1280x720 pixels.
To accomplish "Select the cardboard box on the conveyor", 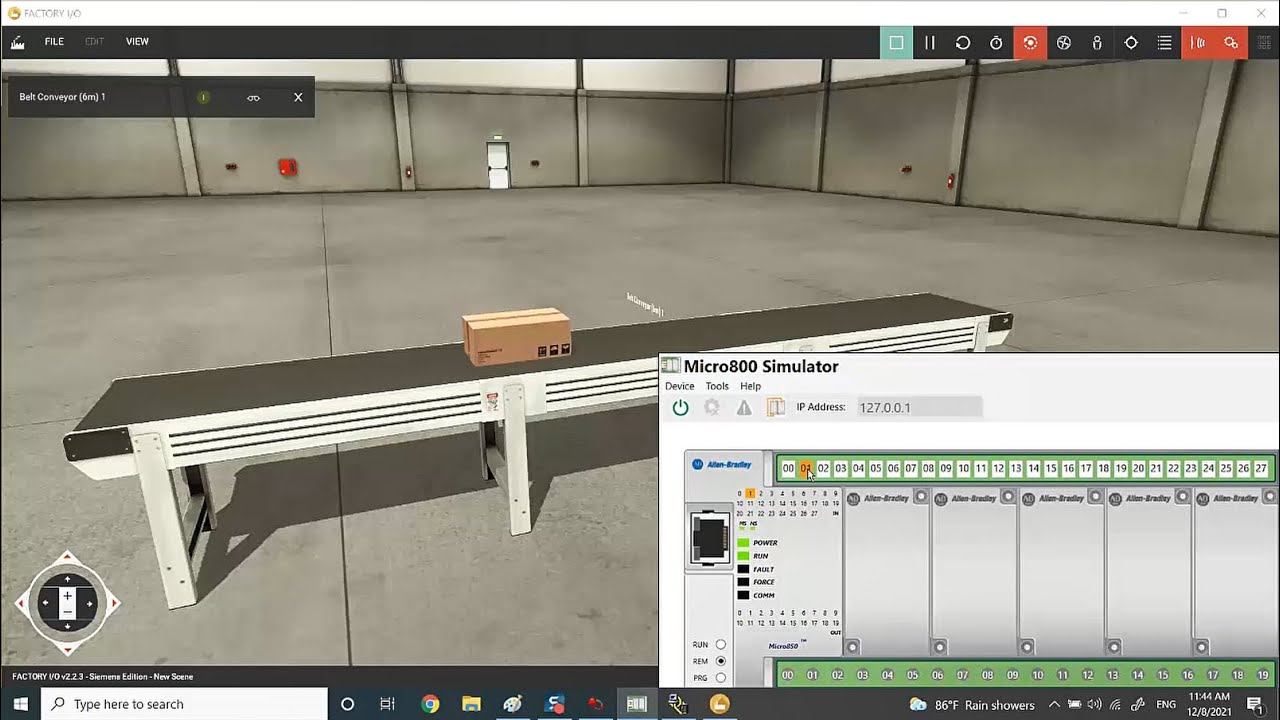I will click(516, 336).
